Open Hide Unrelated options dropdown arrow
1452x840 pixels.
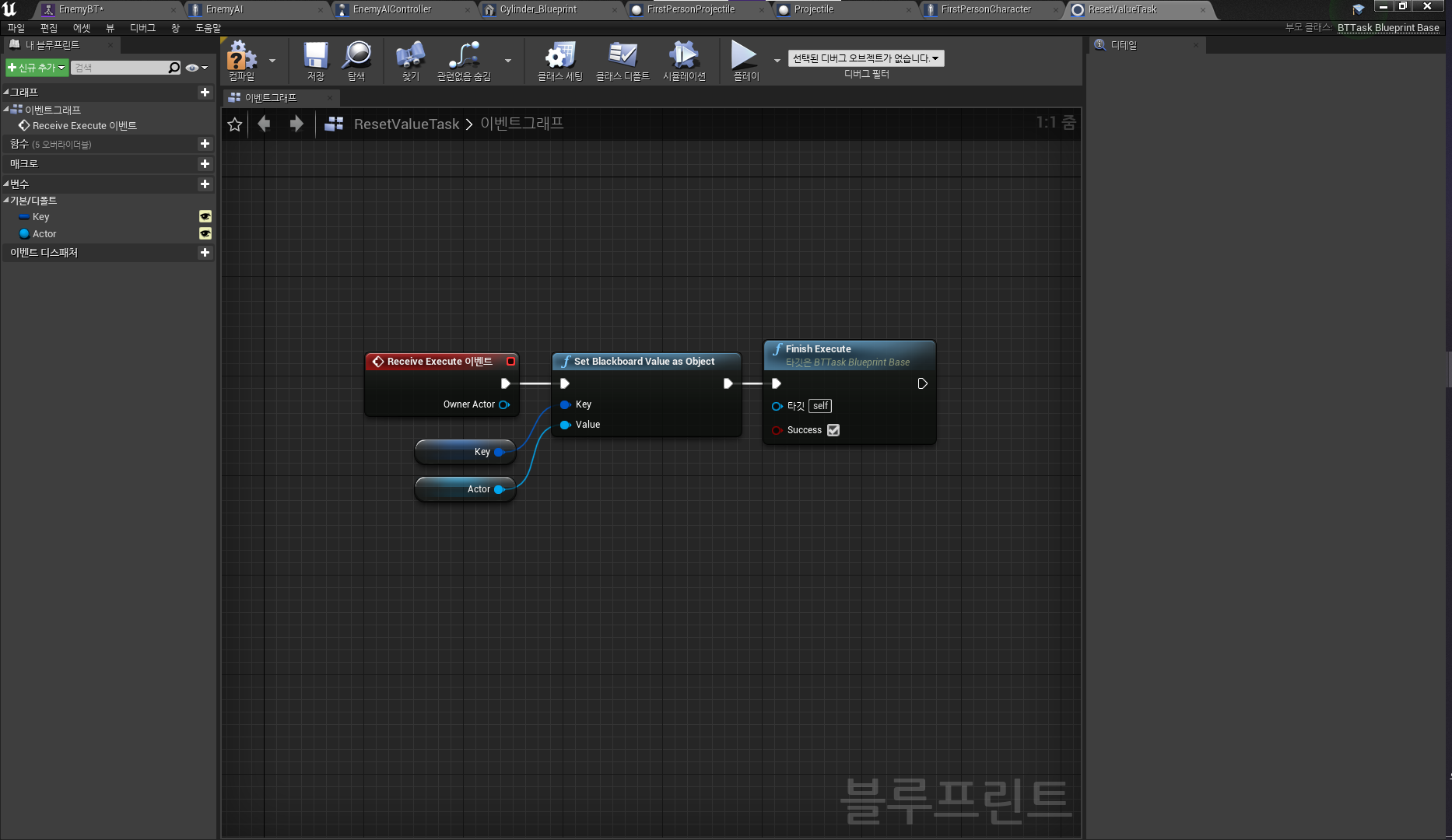point(508,61)
